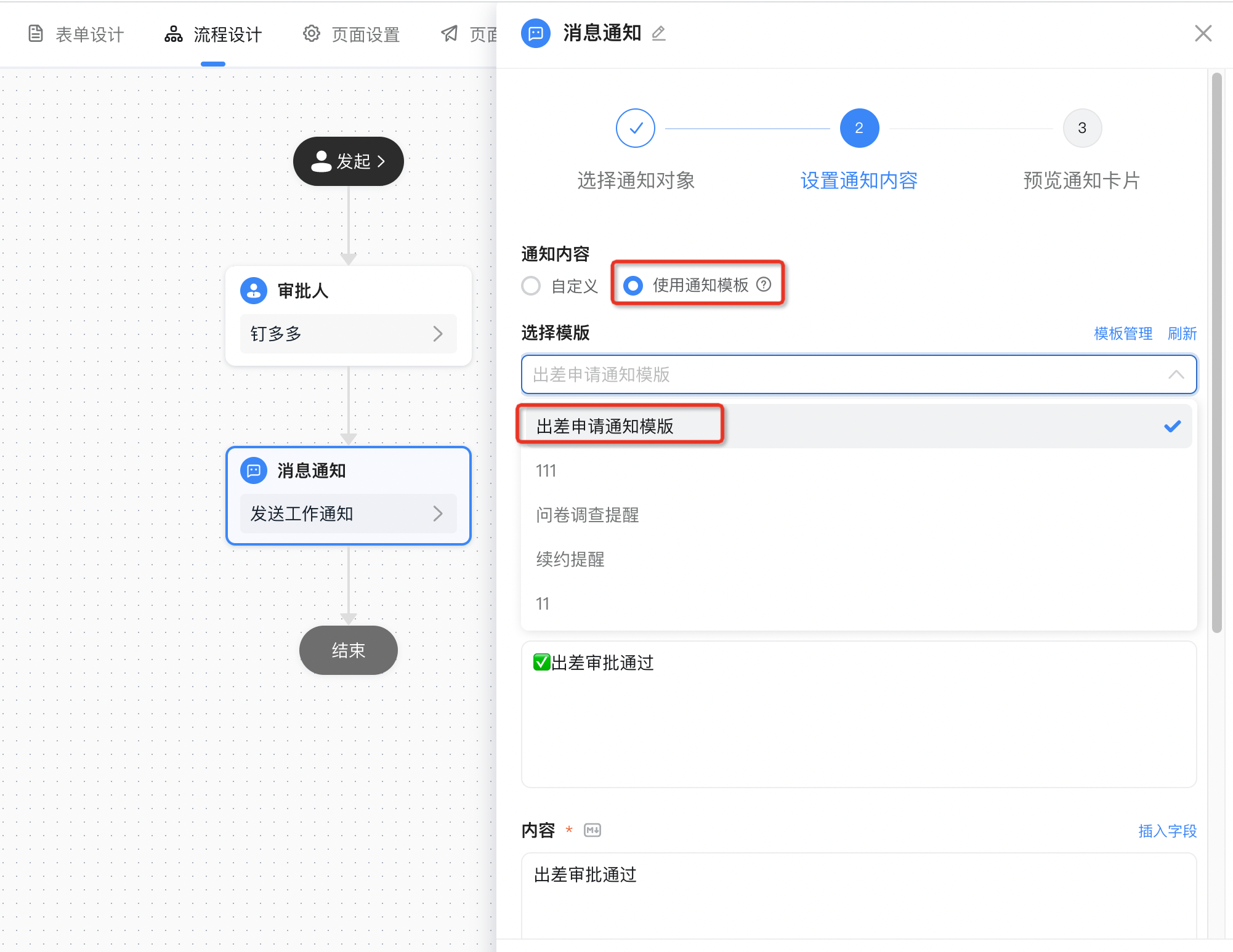Open 发送工作通知 row arrow
This screenshot has height=952, width=1233.
(437, 514)
